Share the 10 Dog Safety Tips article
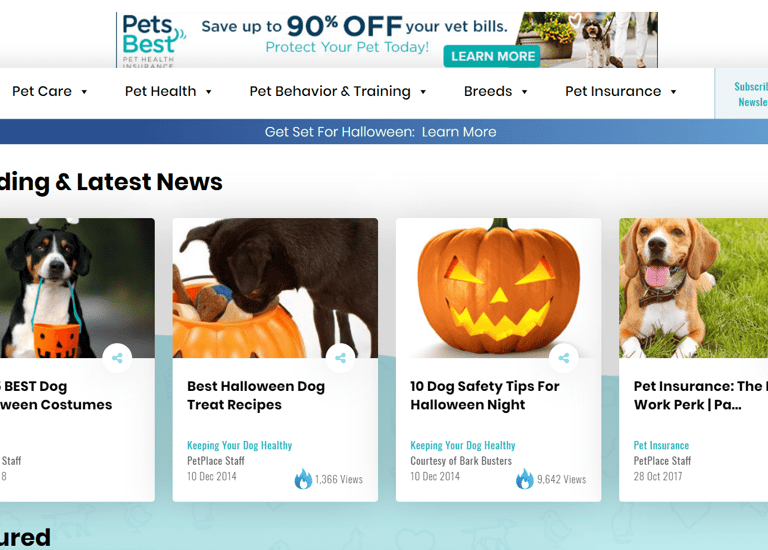 point(564,358)
